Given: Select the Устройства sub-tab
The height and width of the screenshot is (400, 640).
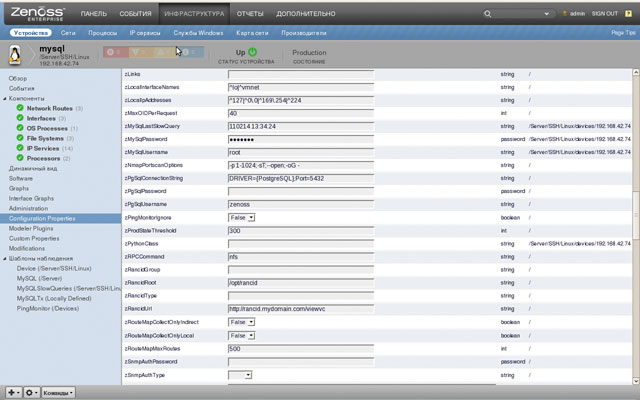Looking at the screenshot, I should (31, 33).
